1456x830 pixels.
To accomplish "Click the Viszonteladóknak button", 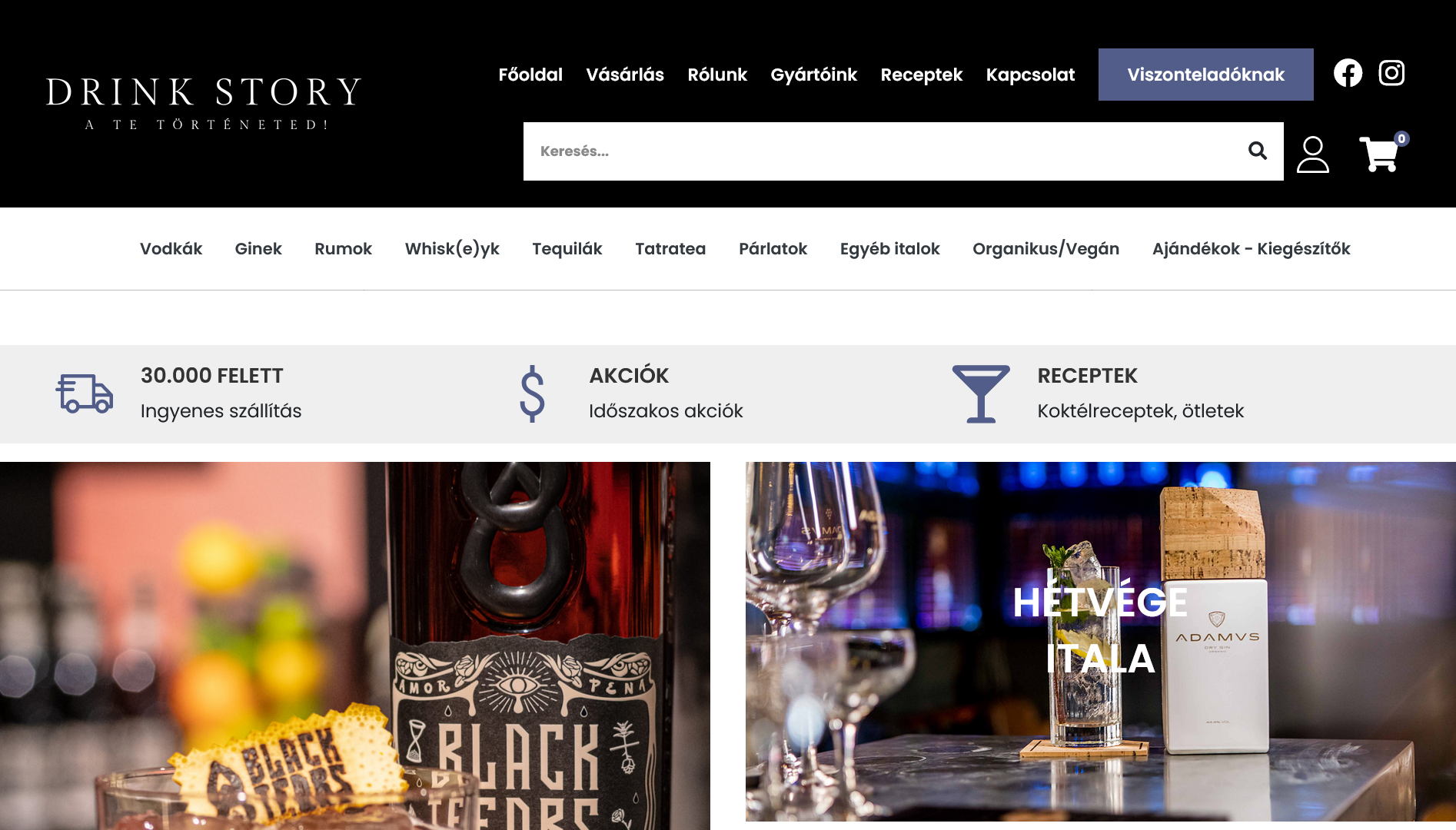I will tap(1205, 75).
